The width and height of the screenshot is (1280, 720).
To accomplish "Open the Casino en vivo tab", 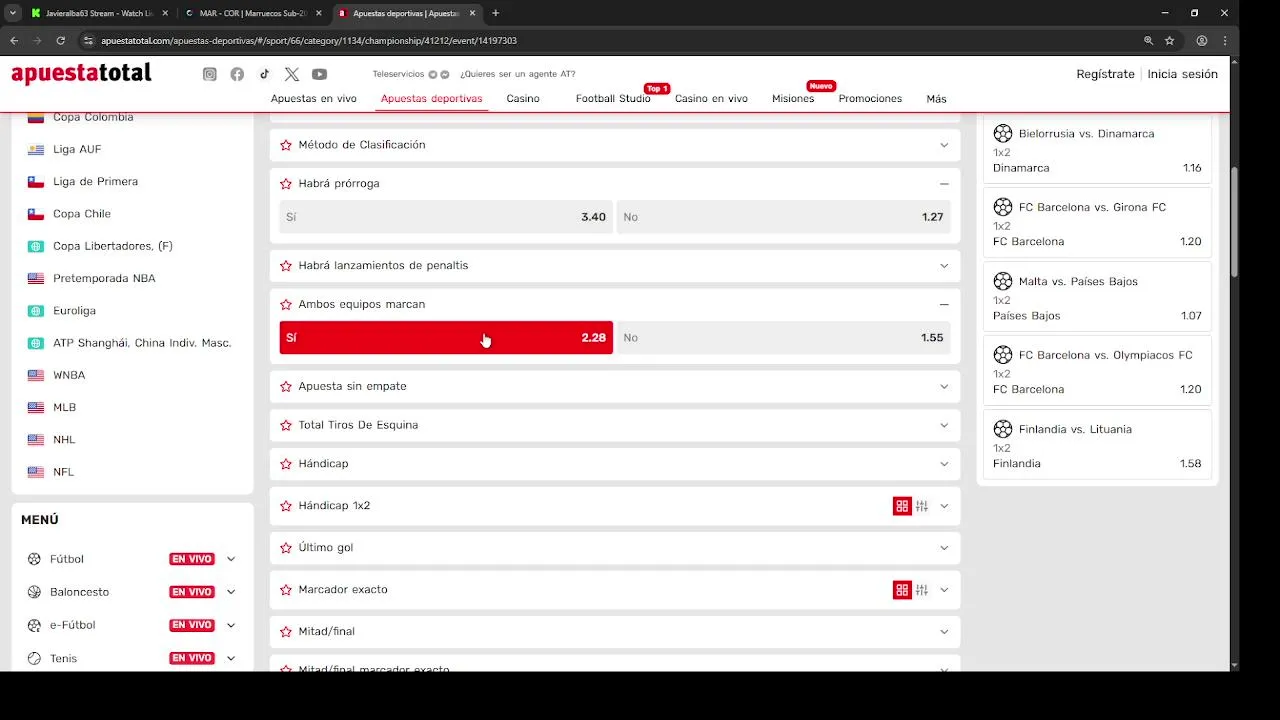I will (x=711, y=99).
